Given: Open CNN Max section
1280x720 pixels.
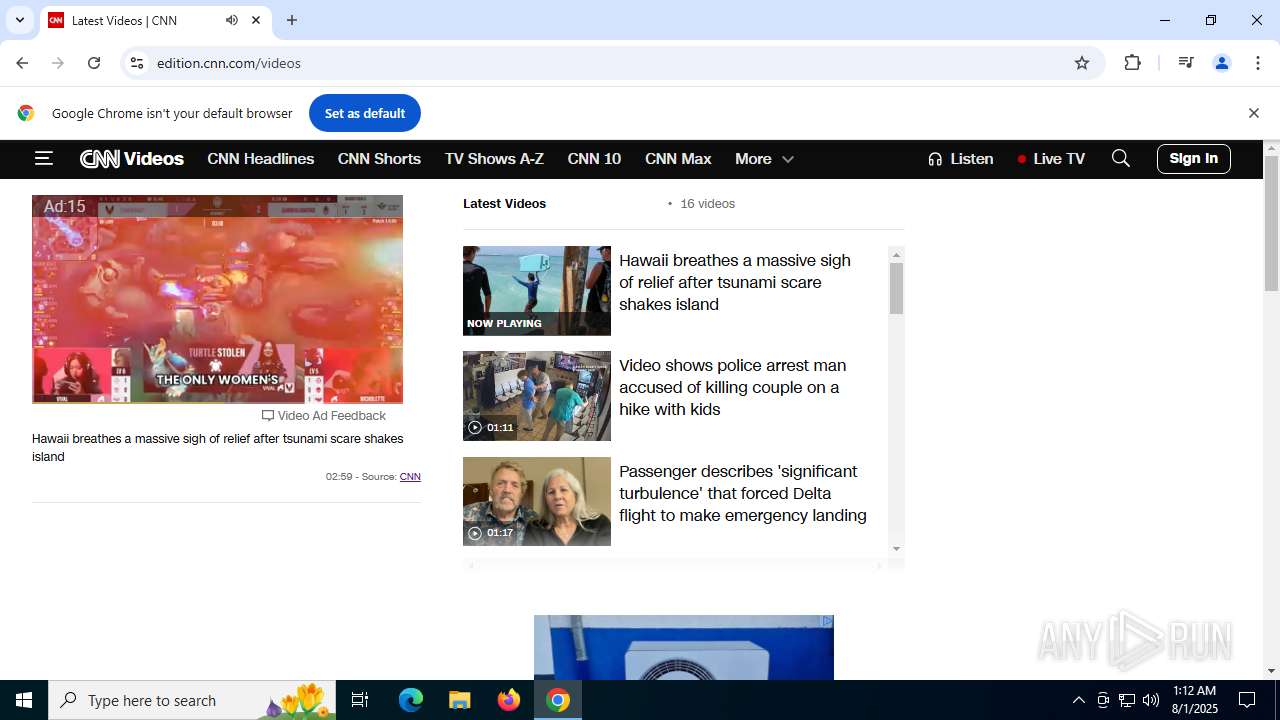Looking at the screenshot, I should (678, 158).
